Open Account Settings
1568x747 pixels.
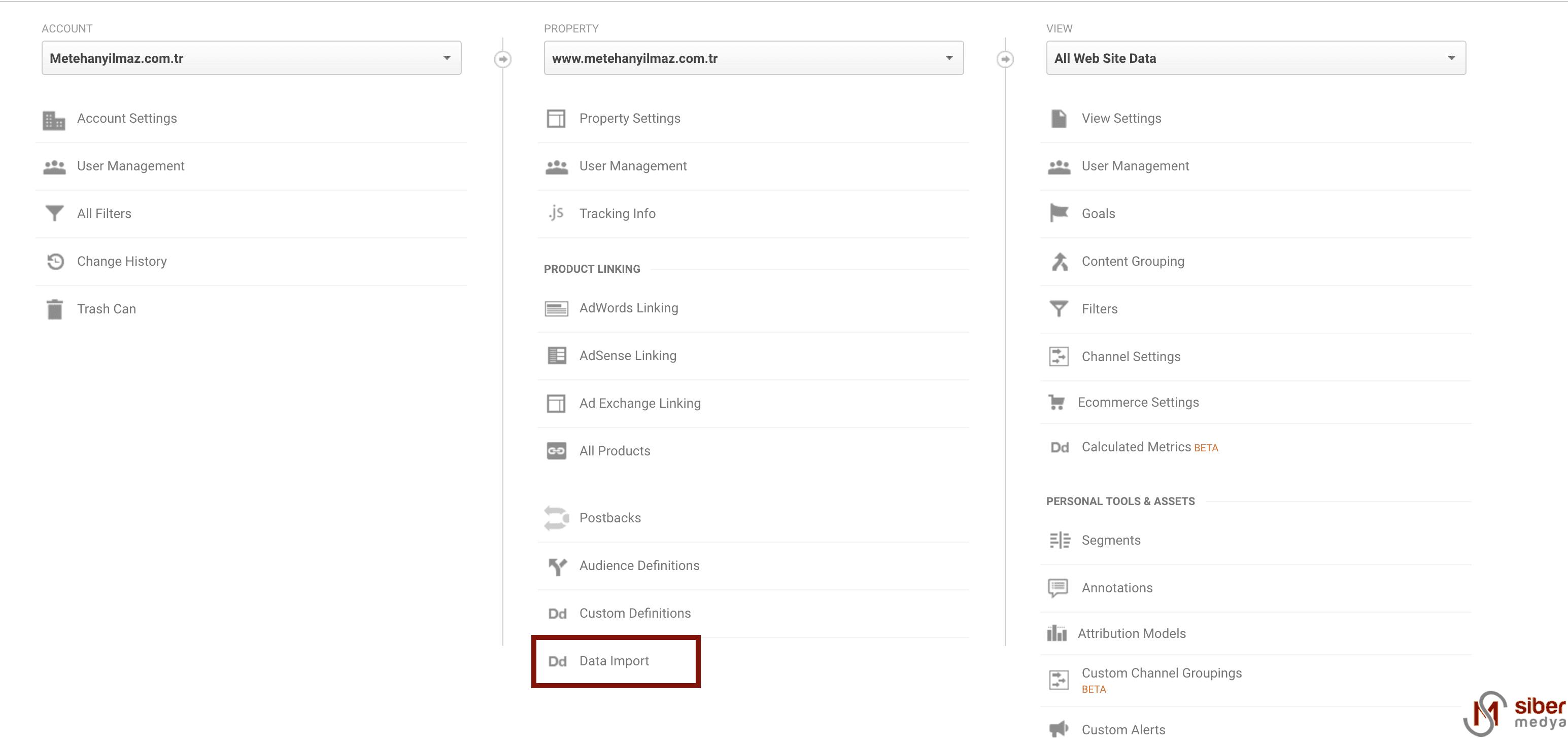pyautogui.click(x=127, y=119)
